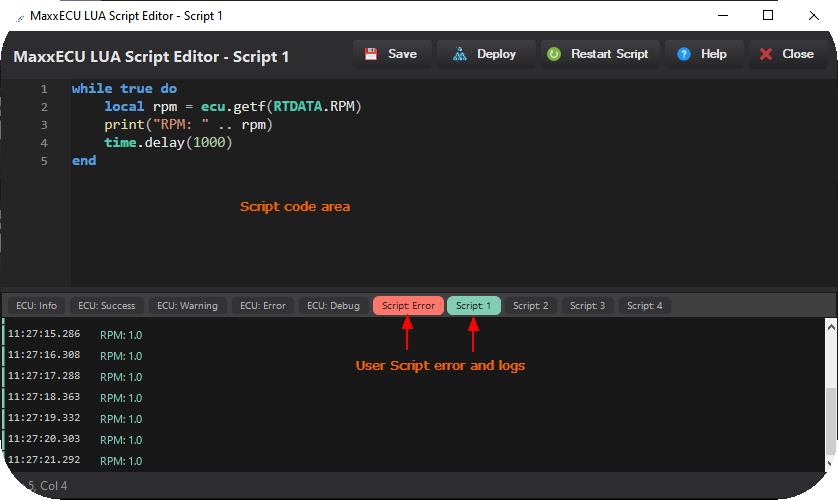The image size is (838, 500).
Task: Select the ECU: Error tab
Action: pyautogui.click(x=261, y=305)
